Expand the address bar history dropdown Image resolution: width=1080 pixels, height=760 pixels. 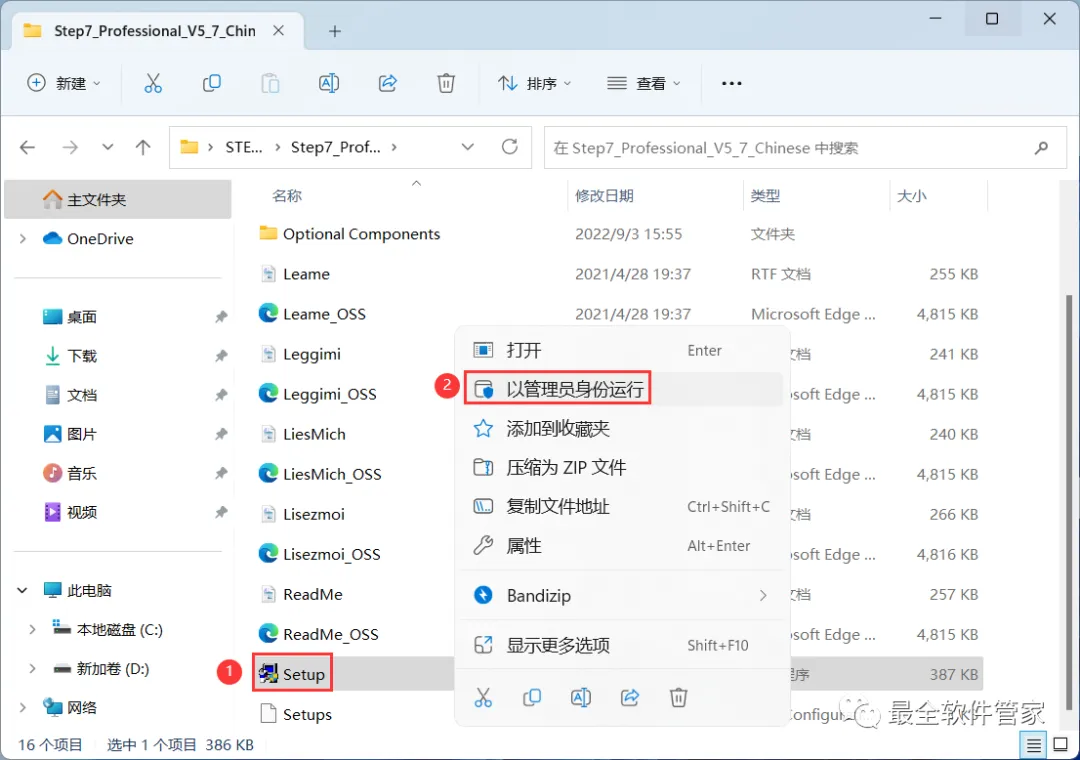(x=468, y=147)
